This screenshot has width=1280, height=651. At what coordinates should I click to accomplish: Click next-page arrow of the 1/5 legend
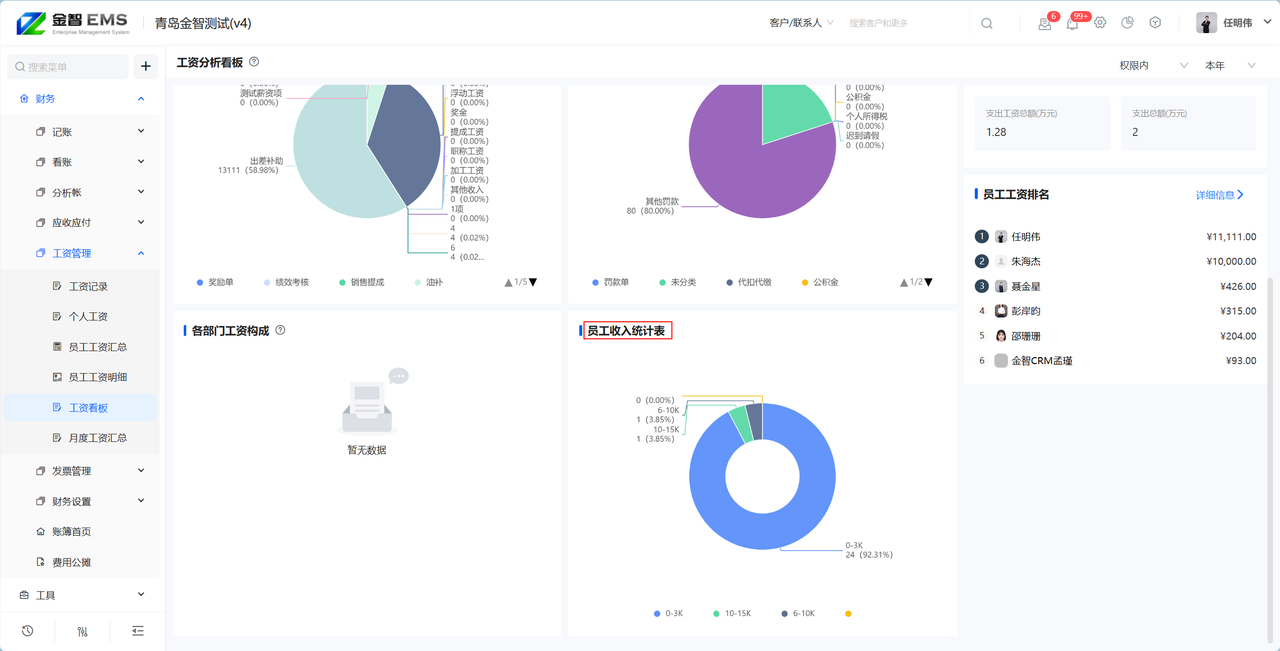pos(533,282)
